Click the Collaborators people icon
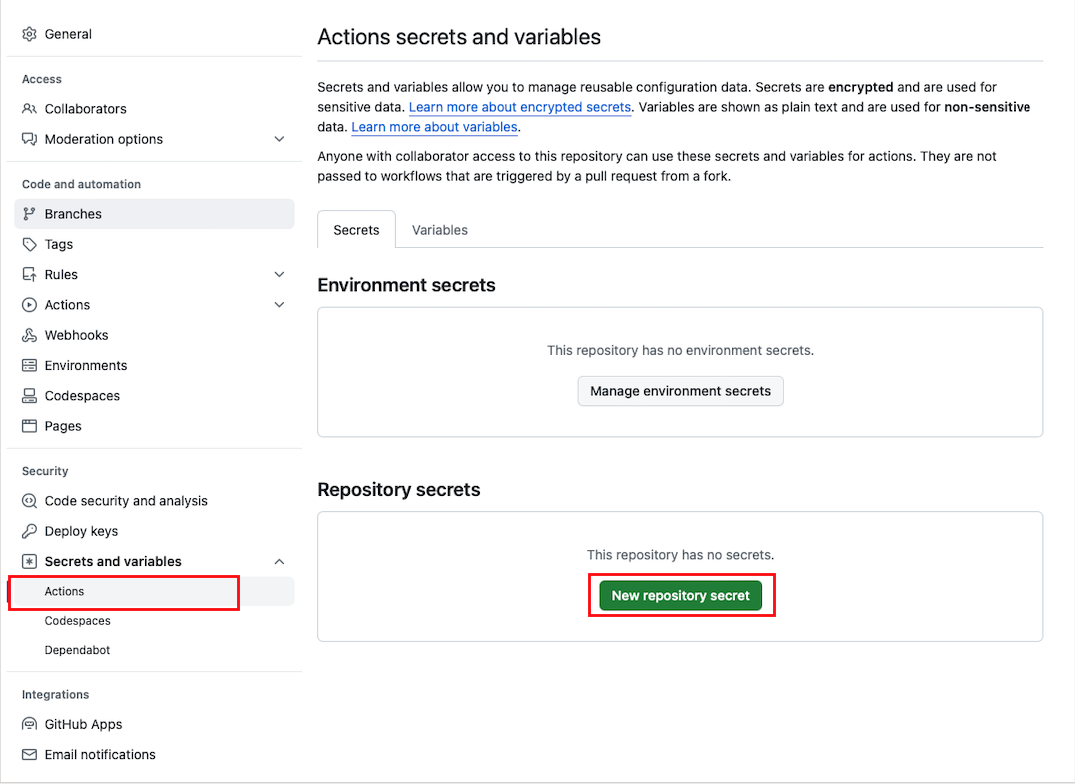 29,109
